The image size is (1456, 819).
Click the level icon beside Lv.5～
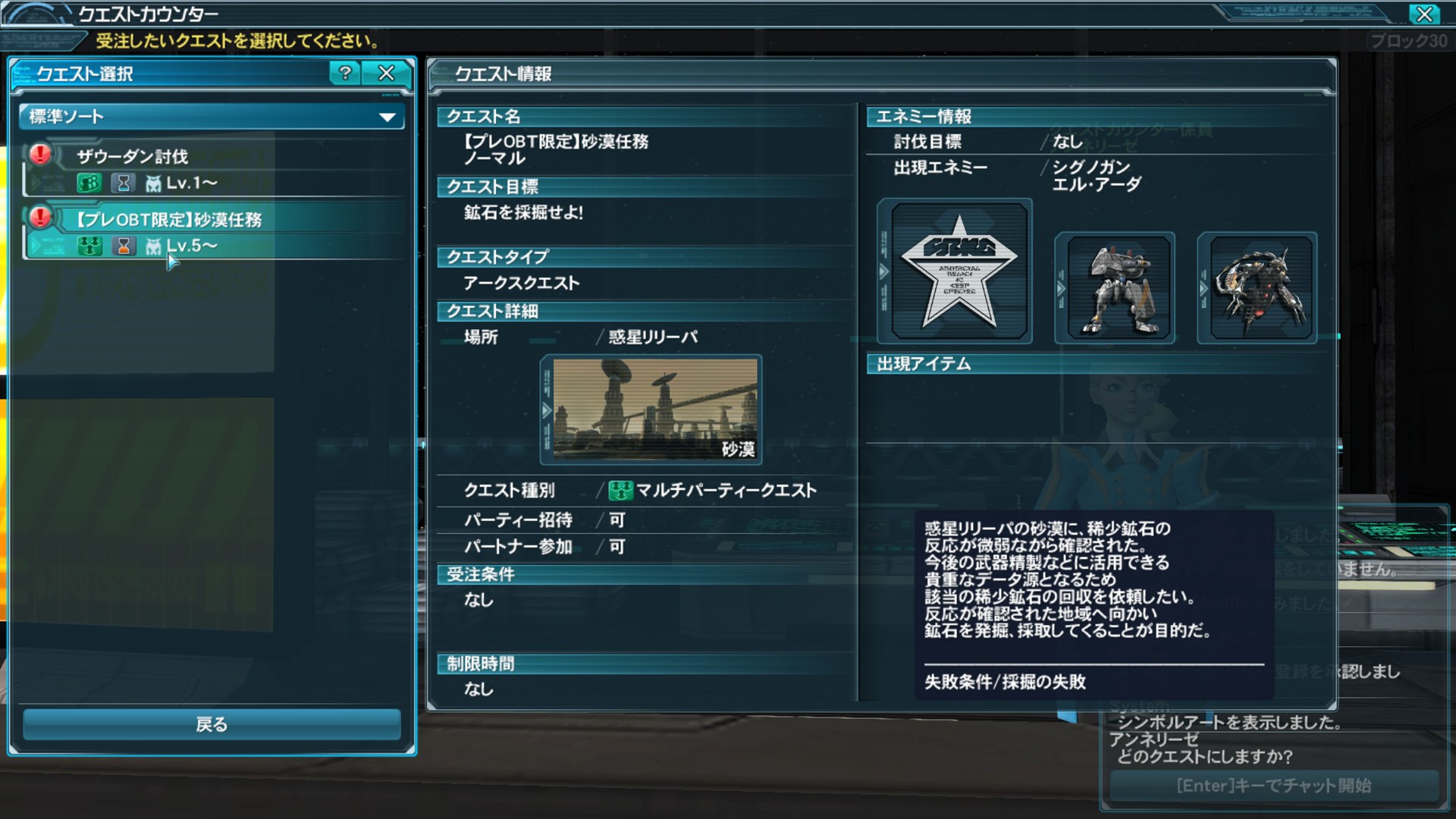[x=153, y=246]
